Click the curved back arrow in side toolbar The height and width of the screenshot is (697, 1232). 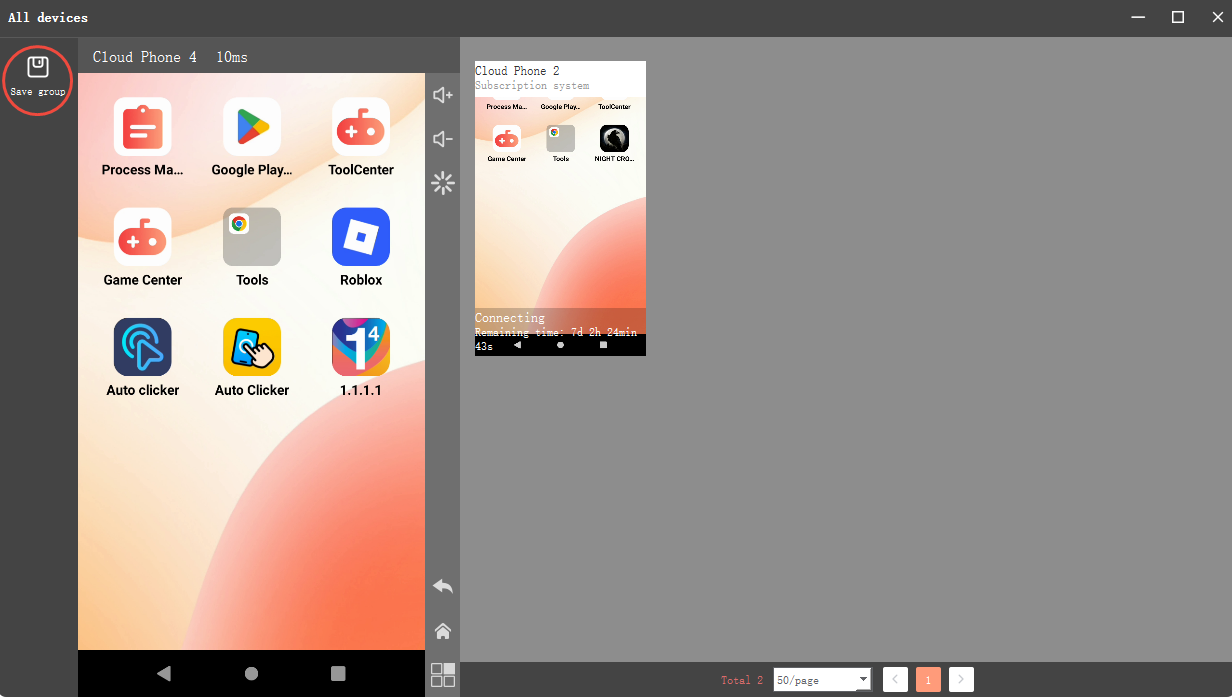[443, 586]
